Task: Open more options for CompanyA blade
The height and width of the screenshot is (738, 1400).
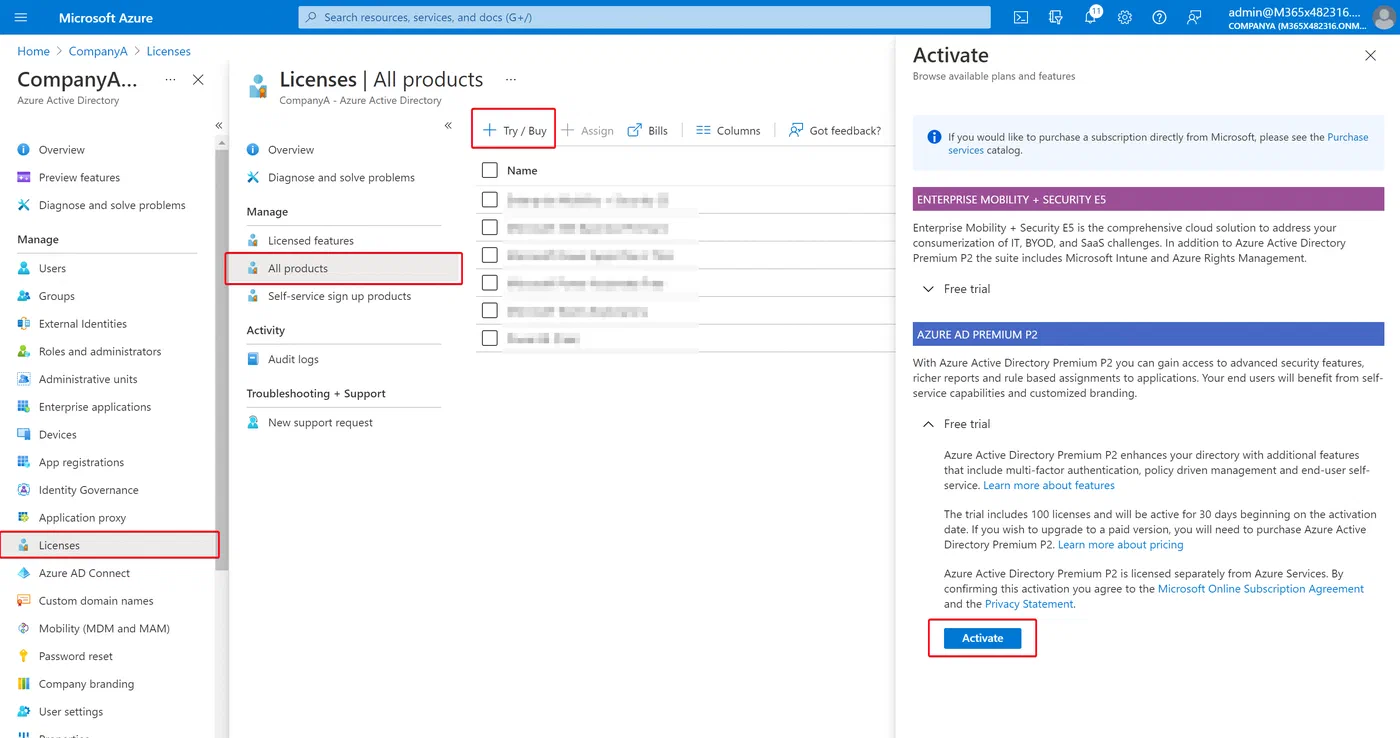Action: pyautogui.click(x=170, y=80)
